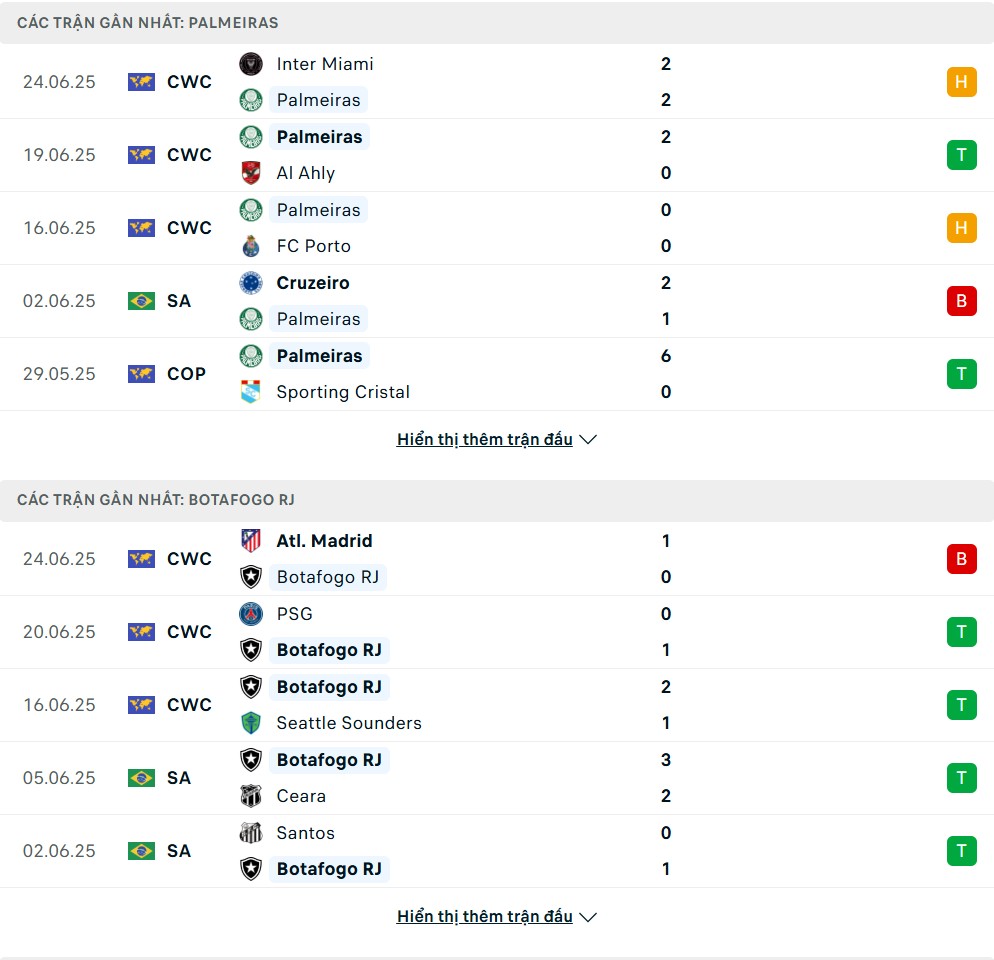Viewport: 994px width, 960px height.
Task: Click the Atl. Madrid crest
Action: (x=251, y=541)
